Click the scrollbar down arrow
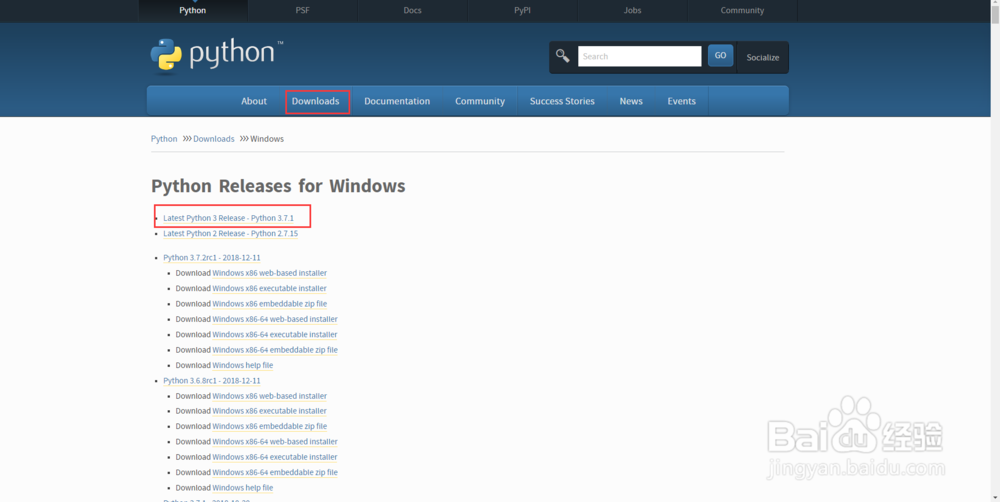The image size is (1000, 502). (995, 497)
